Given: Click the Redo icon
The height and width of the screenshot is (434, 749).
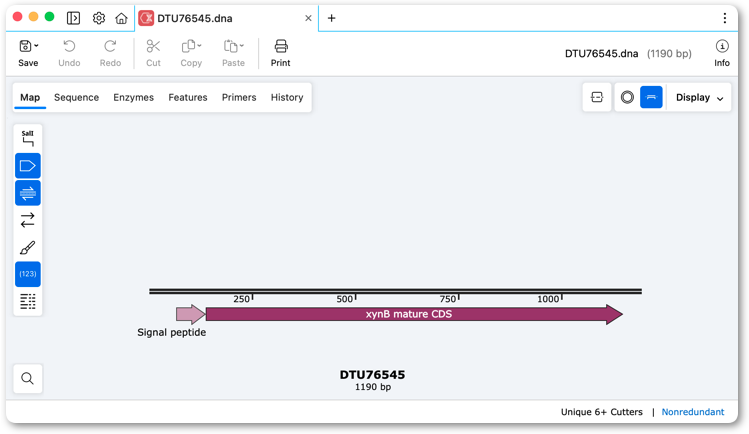Looking at the screenshot, I should tap(110, 46).
